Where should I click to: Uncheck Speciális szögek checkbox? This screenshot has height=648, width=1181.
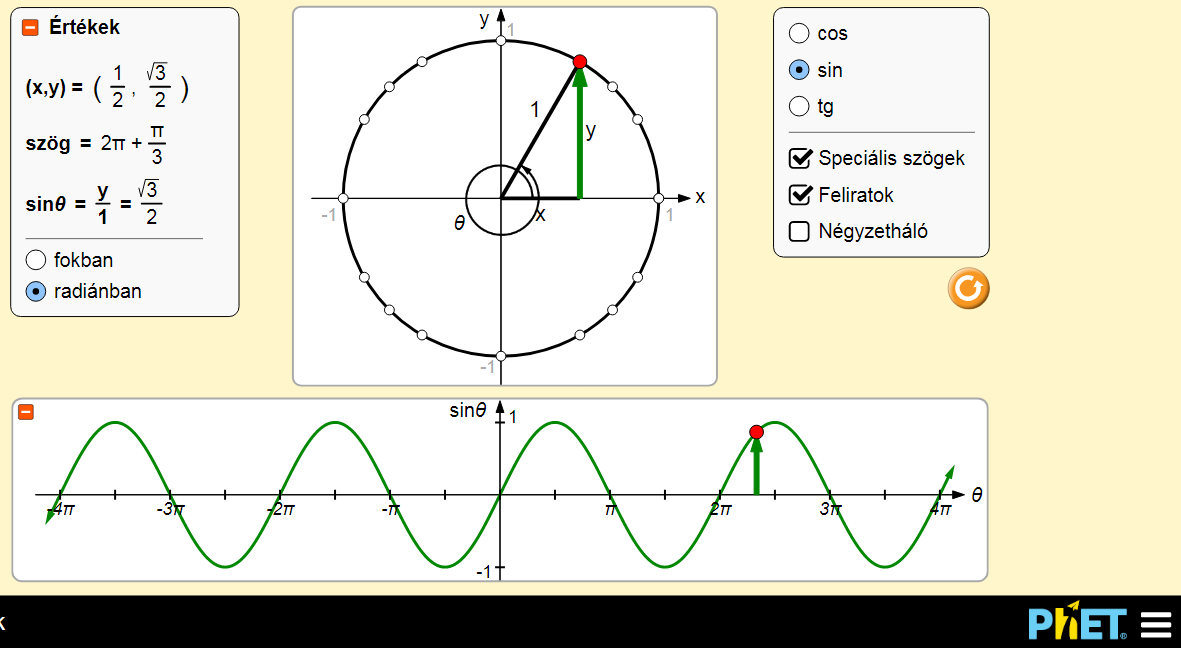(800, 158)
